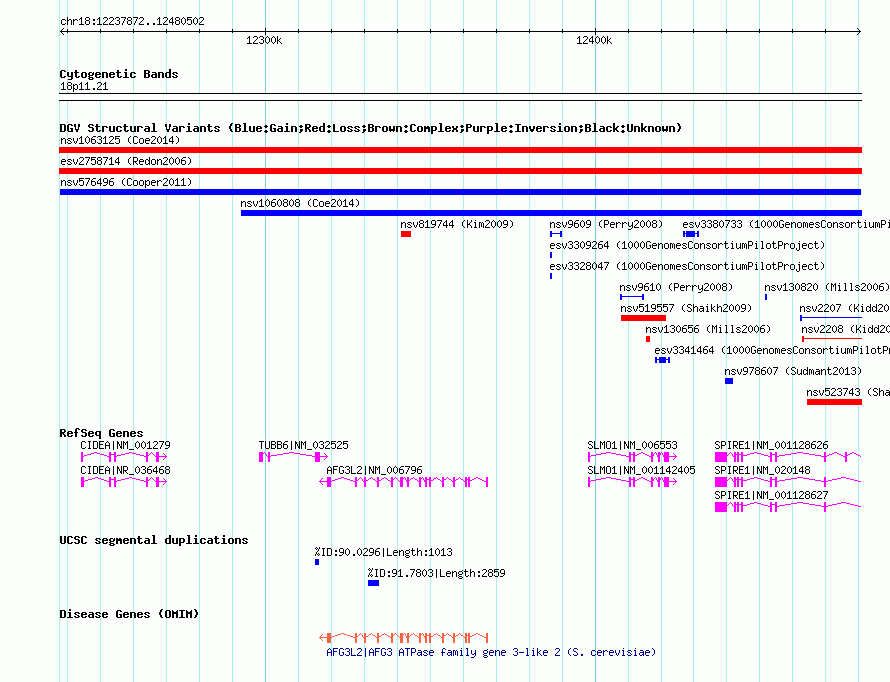The image size is (890, 682).
Task: Click the SLMO1|NM_006553 gene model
Action: click(x=632, y=457)
